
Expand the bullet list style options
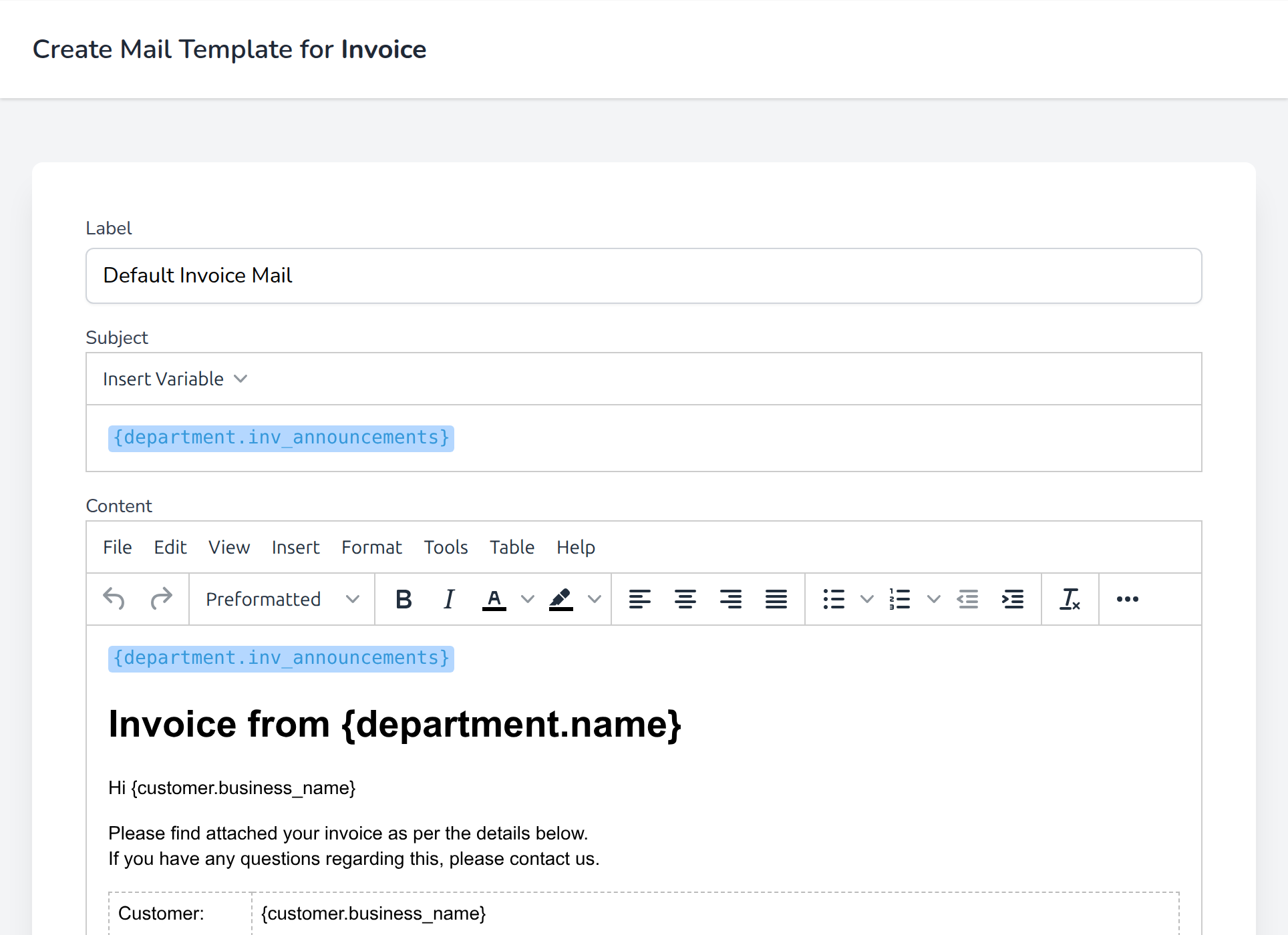coord(867,599)
